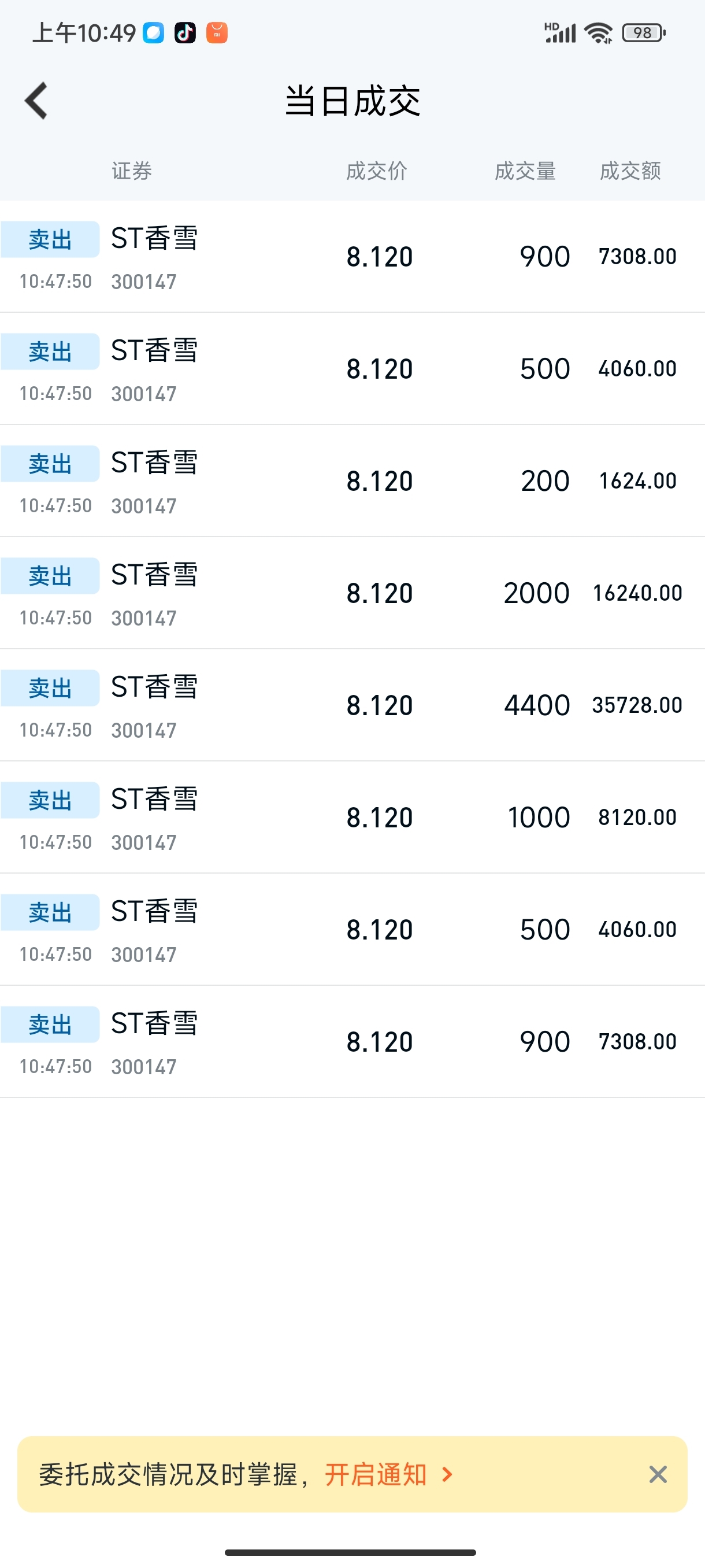Select the 成交价 column header
The height and width of the screenshot is (1568, 705).
[x=377, y=171]
